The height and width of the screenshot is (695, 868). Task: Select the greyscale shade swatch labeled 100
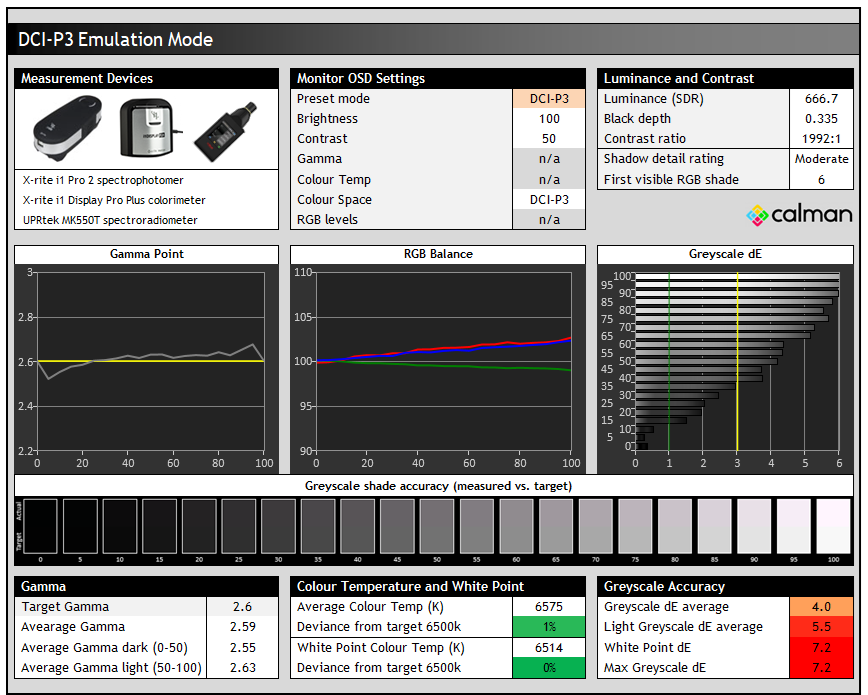tap(833, 527)
